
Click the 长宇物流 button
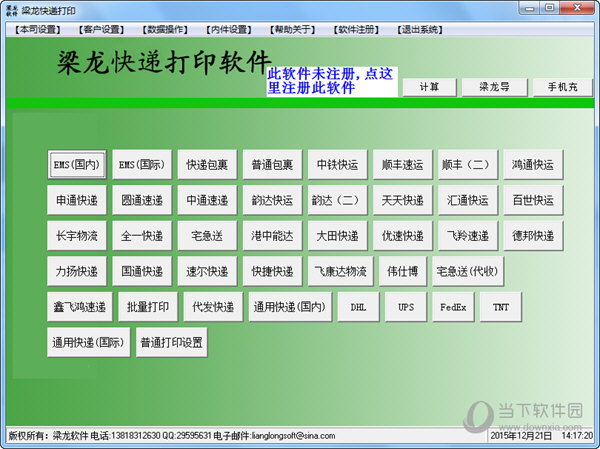77,236
